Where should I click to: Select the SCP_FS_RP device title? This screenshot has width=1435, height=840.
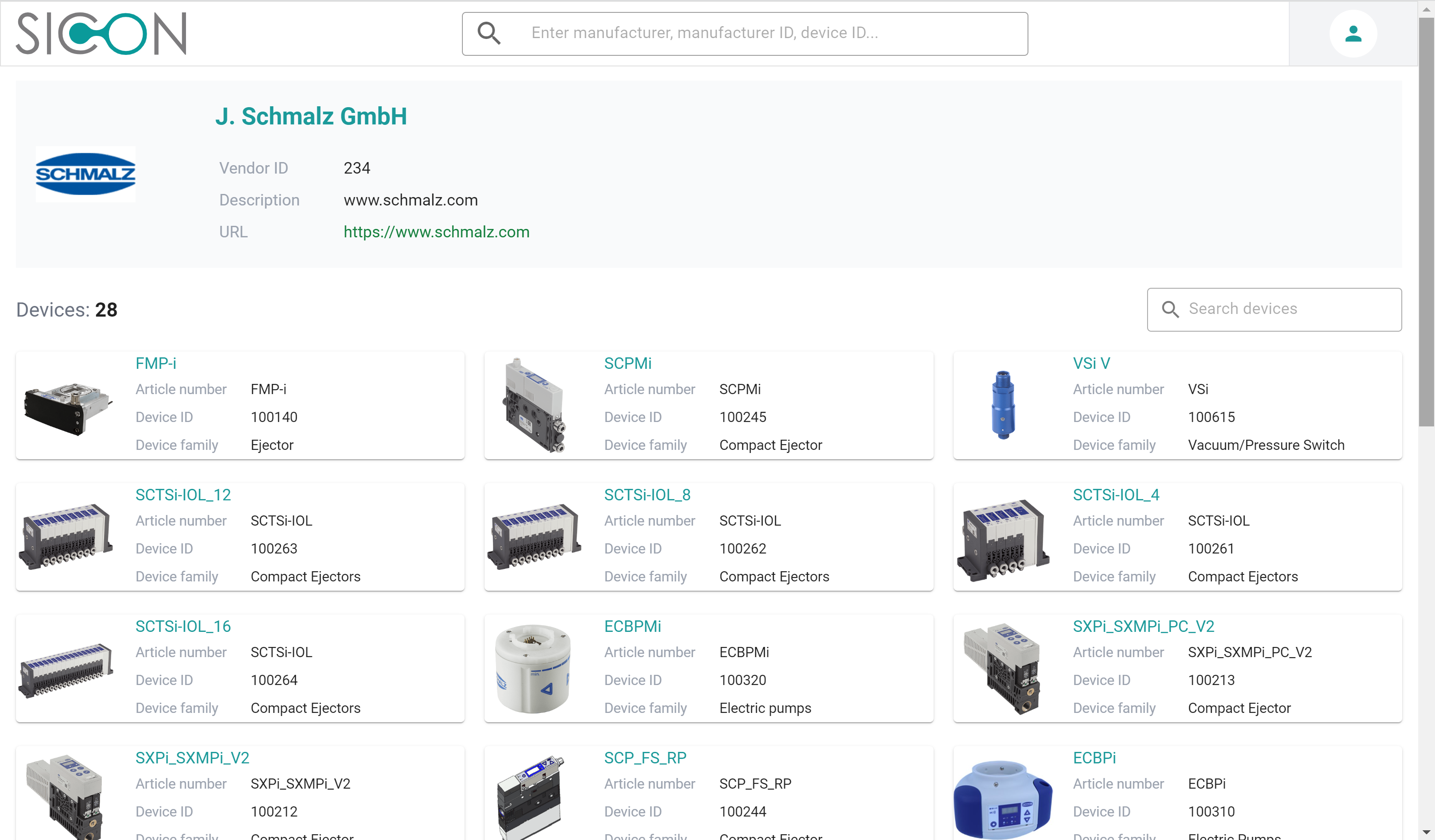point(645,758)
